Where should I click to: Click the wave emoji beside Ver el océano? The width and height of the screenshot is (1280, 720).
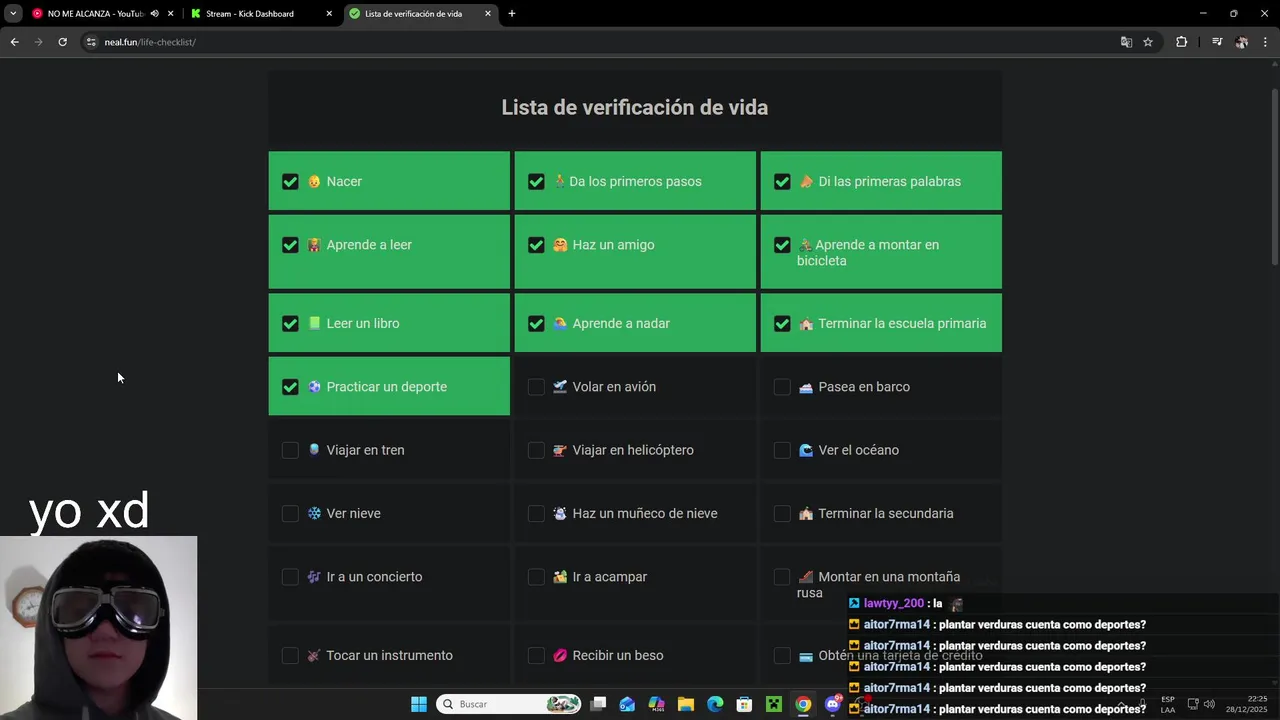(806, 450)
